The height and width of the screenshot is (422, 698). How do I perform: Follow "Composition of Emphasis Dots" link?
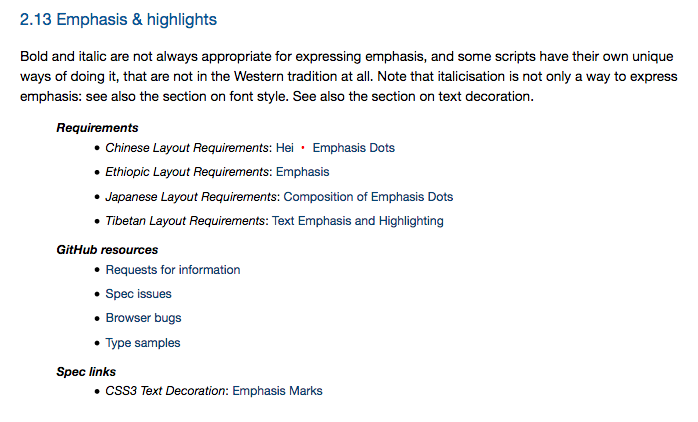point(368,197)
